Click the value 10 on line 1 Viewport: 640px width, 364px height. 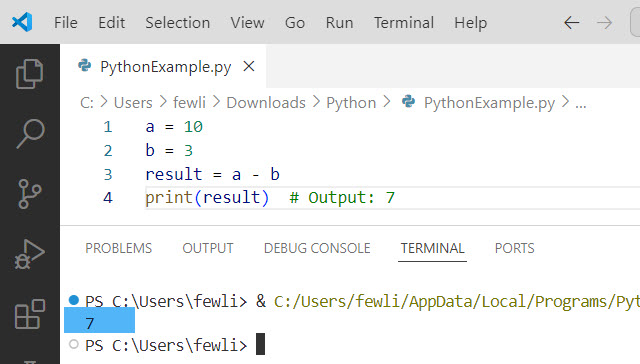(x=193, y=127)
